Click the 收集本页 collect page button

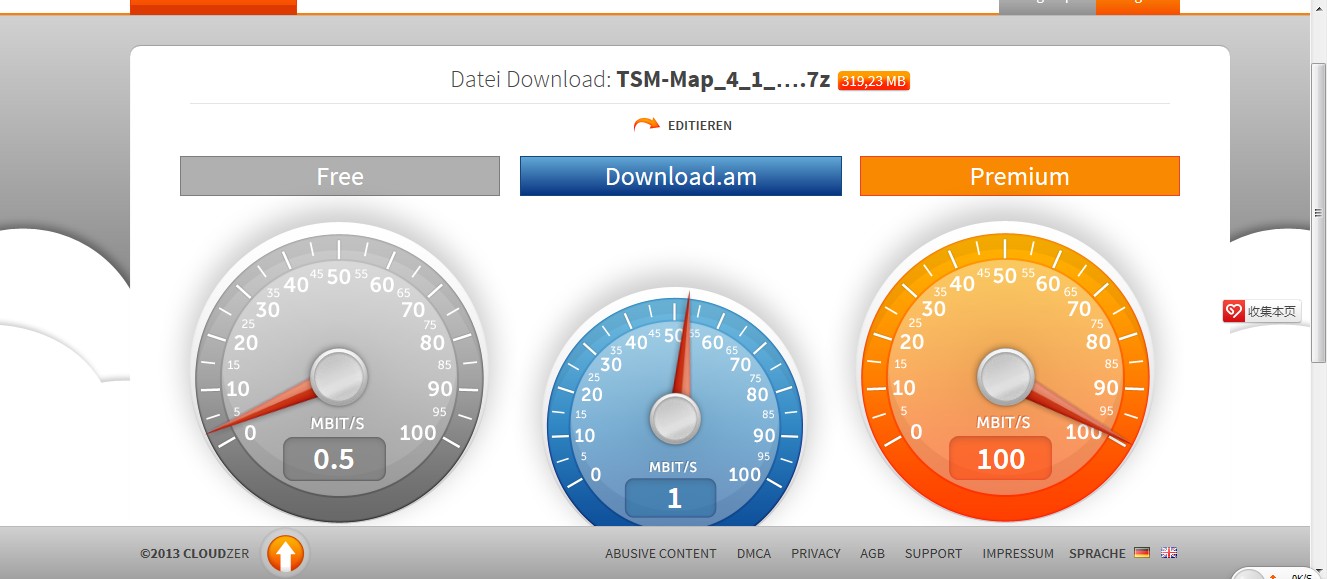tap(1261, 311)
